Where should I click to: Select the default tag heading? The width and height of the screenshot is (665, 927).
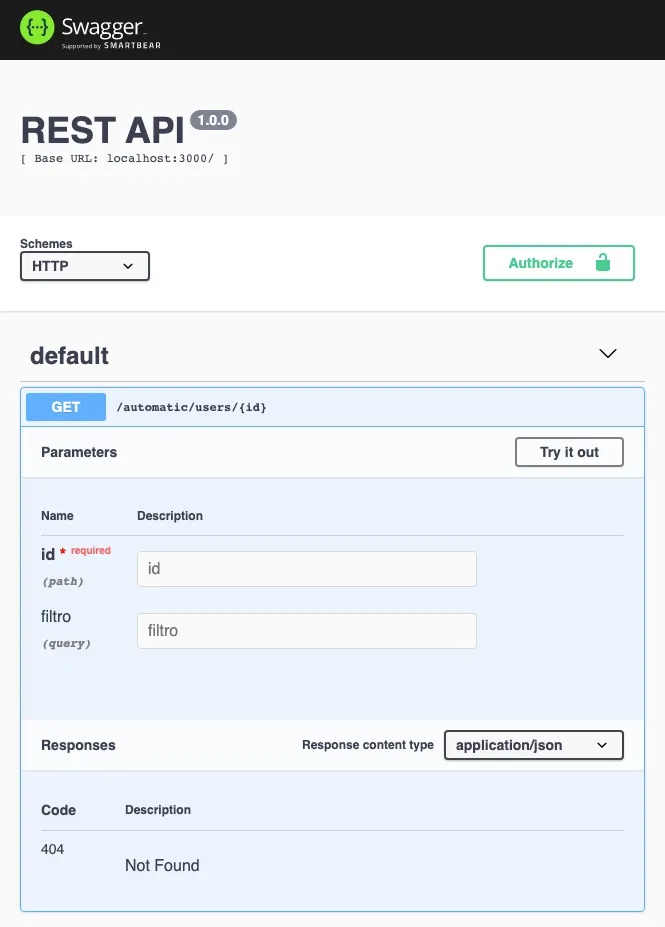68,356
